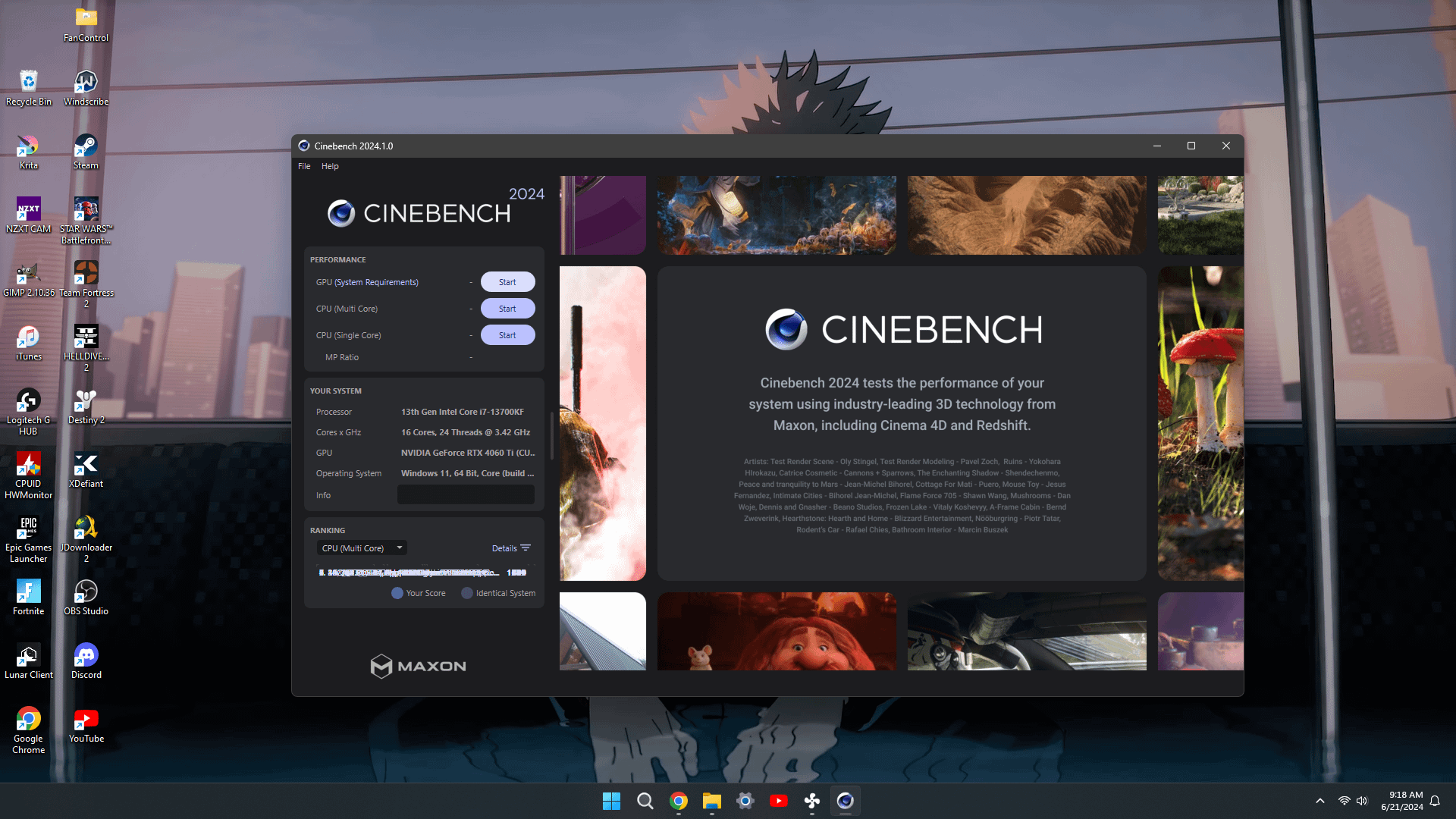The height and width of the screenshot is (819, 1456).
Task: Click the "Windows 11, 64 Bit, Core" value
Action: point(467,473)
